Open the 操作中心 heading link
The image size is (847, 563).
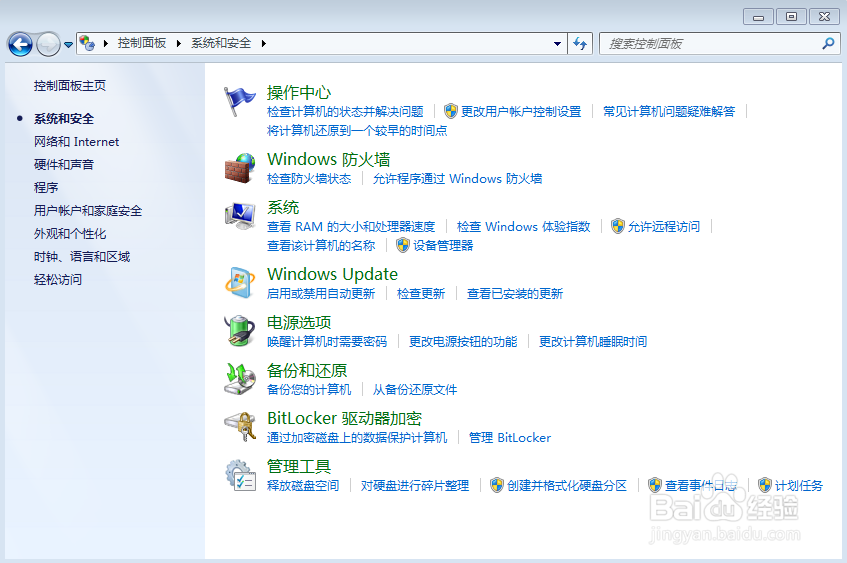(x=299, y=92)
